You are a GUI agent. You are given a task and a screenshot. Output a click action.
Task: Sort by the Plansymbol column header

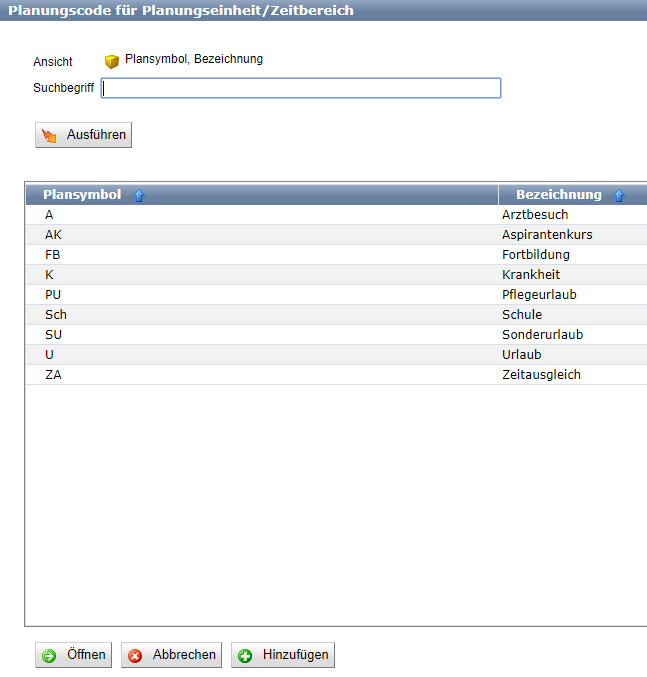82,195
